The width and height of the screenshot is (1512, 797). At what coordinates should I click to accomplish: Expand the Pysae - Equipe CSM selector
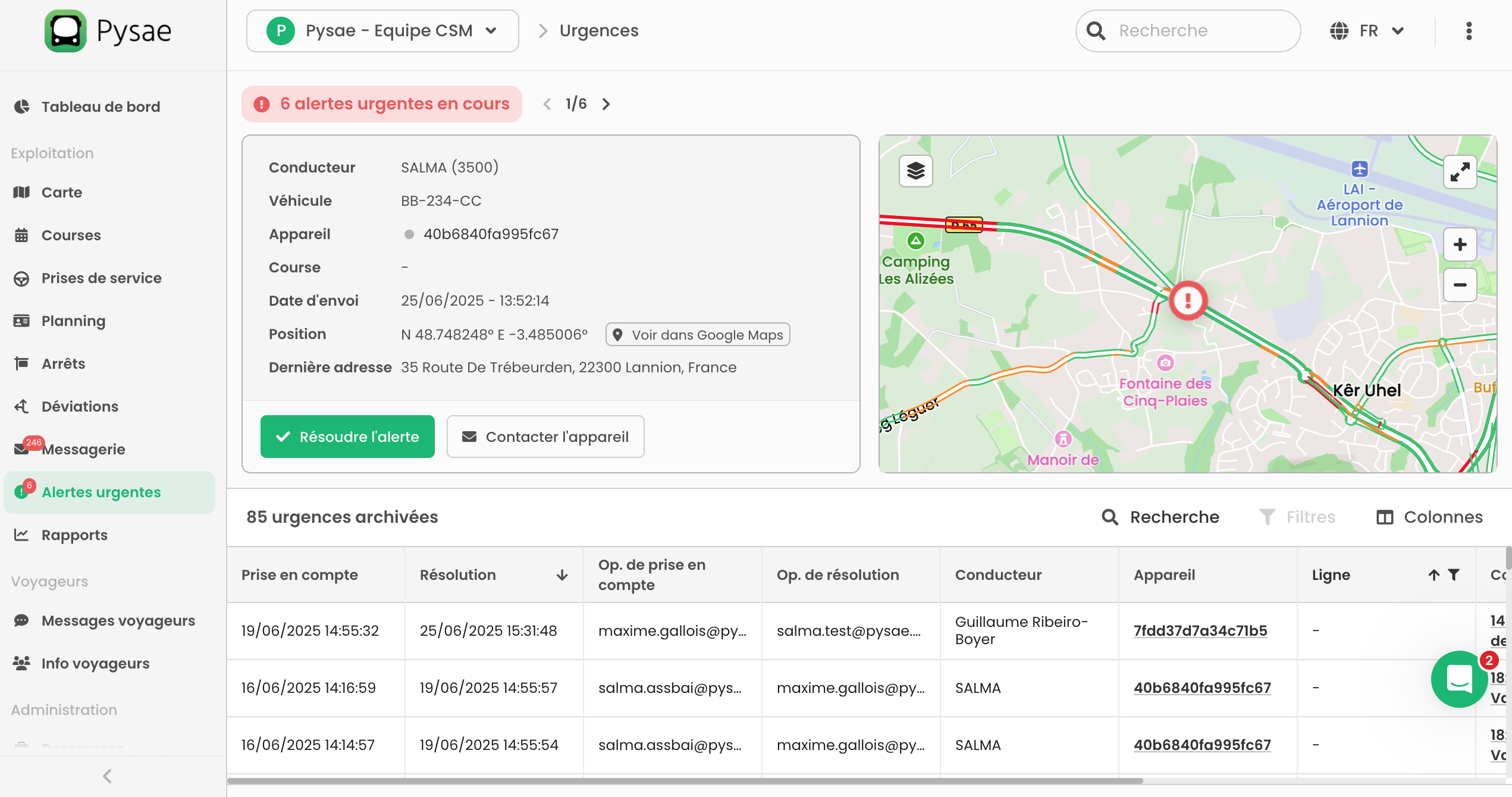[382, 31]
